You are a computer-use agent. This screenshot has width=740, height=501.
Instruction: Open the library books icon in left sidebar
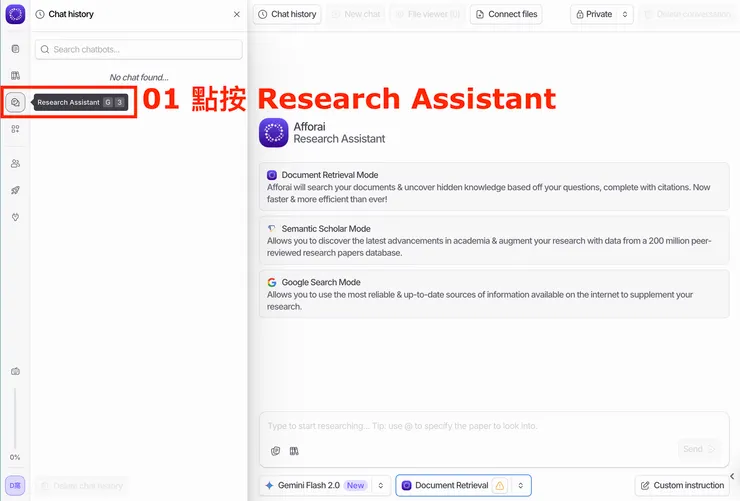15,75
